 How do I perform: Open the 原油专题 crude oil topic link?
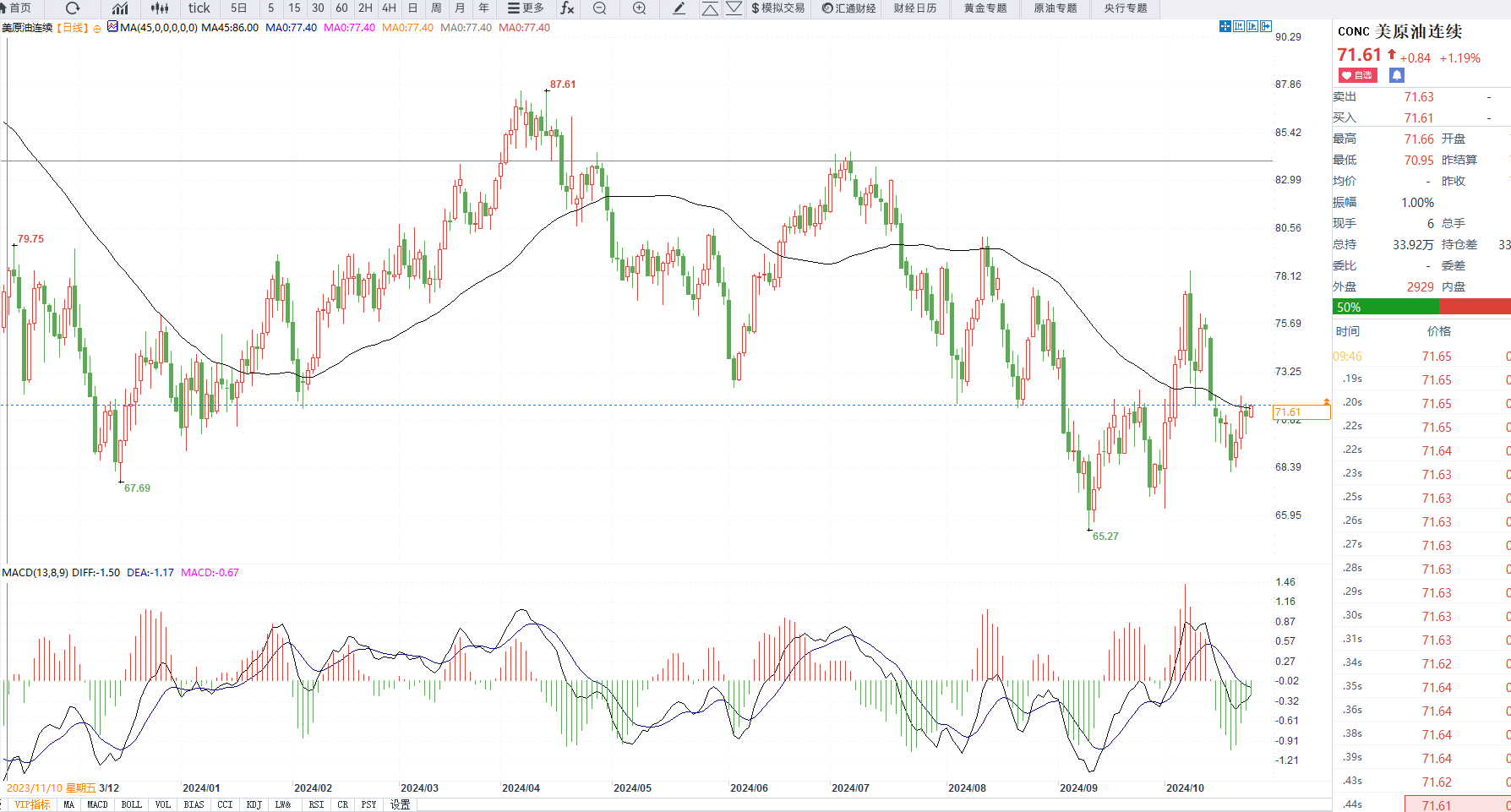pyautogui.click(x=1056, y=8)
